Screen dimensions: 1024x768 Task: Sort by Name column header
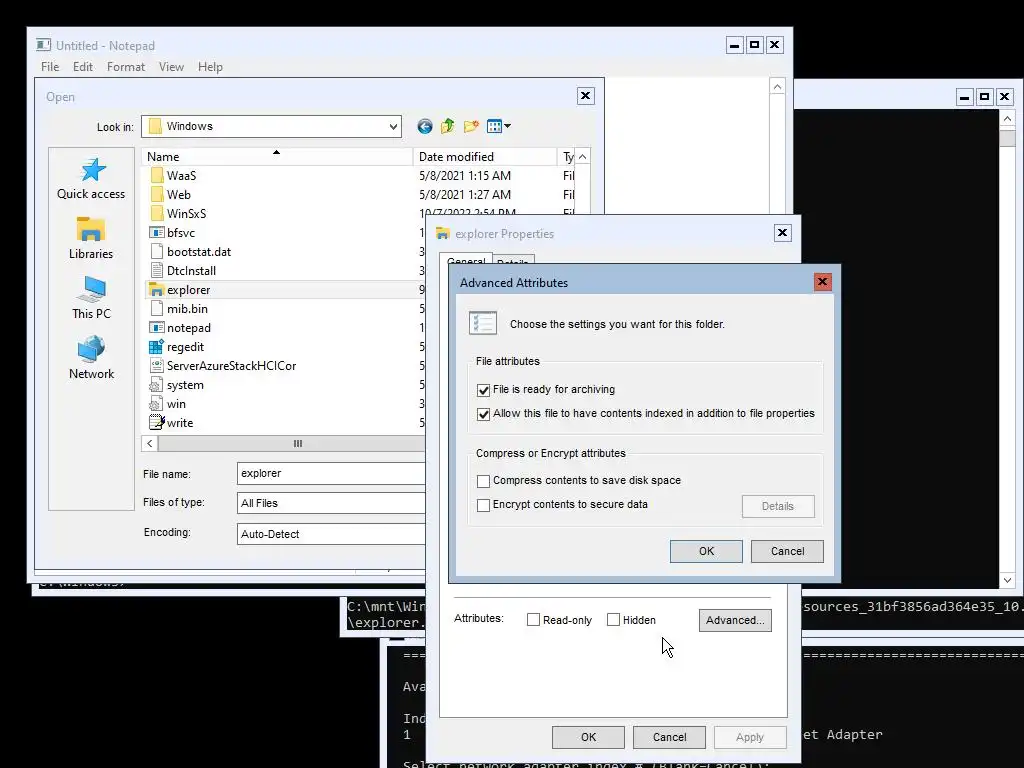tap(278, 157)
